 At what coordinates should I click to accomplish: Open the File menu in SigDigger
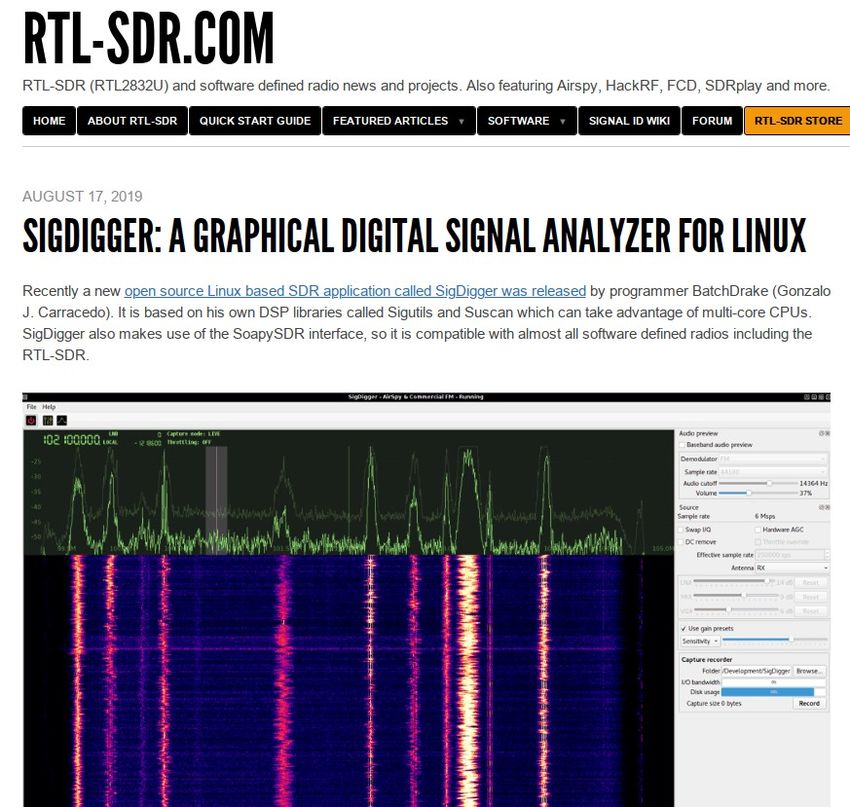tap(31, 407)
